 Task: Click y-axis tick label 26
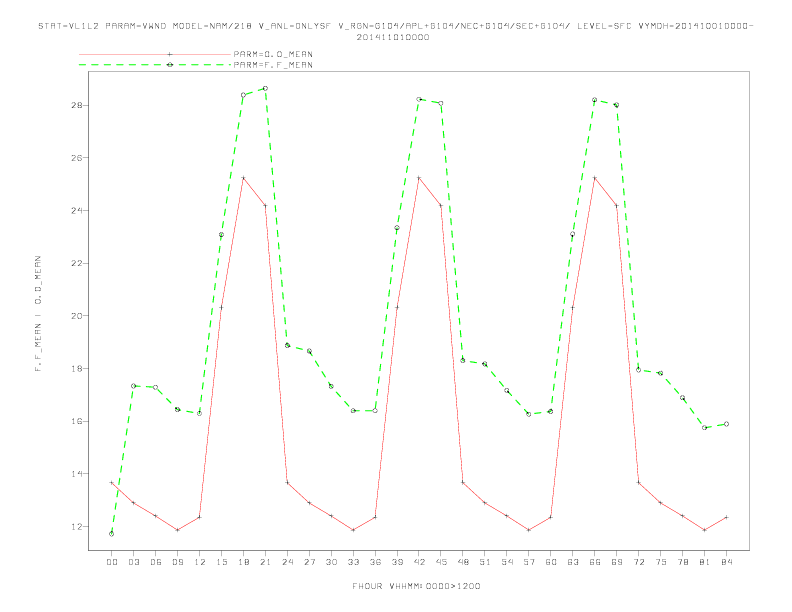tap(77, 158)
